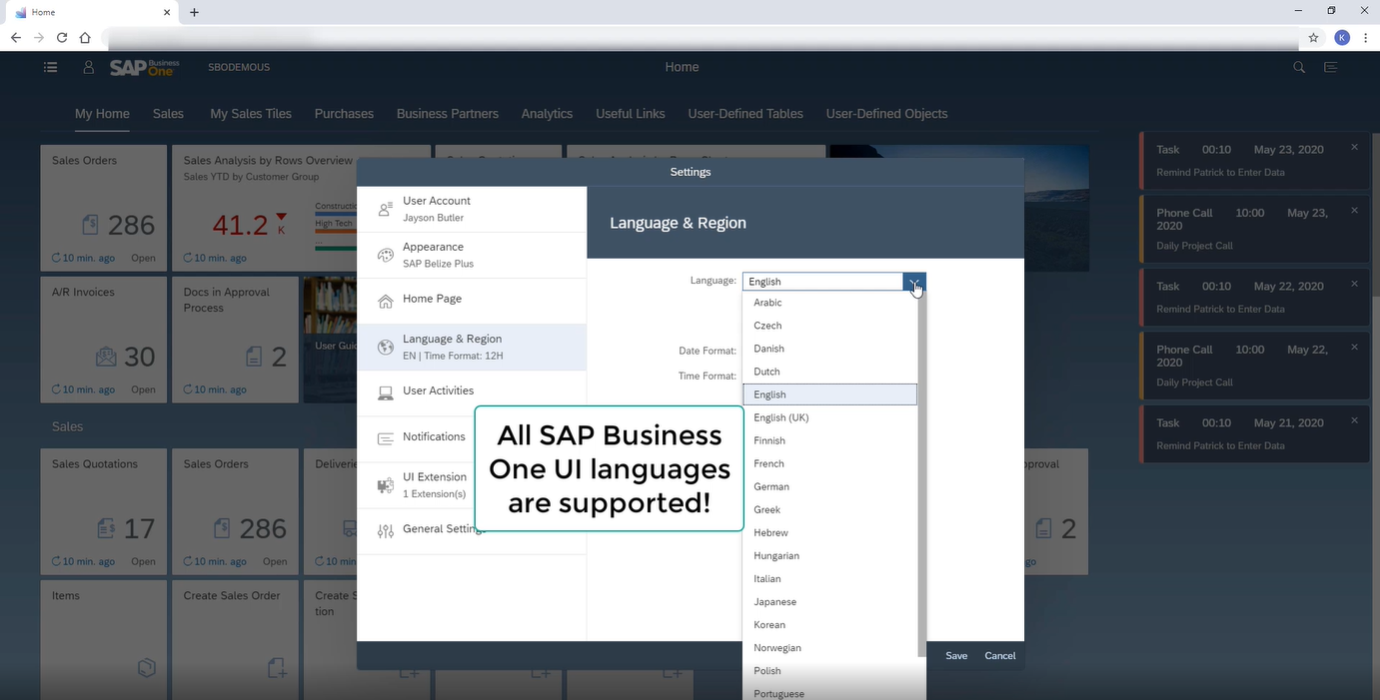1380x700 pixels.
Task: Select Italian language option
Action: tap(830, 578)
